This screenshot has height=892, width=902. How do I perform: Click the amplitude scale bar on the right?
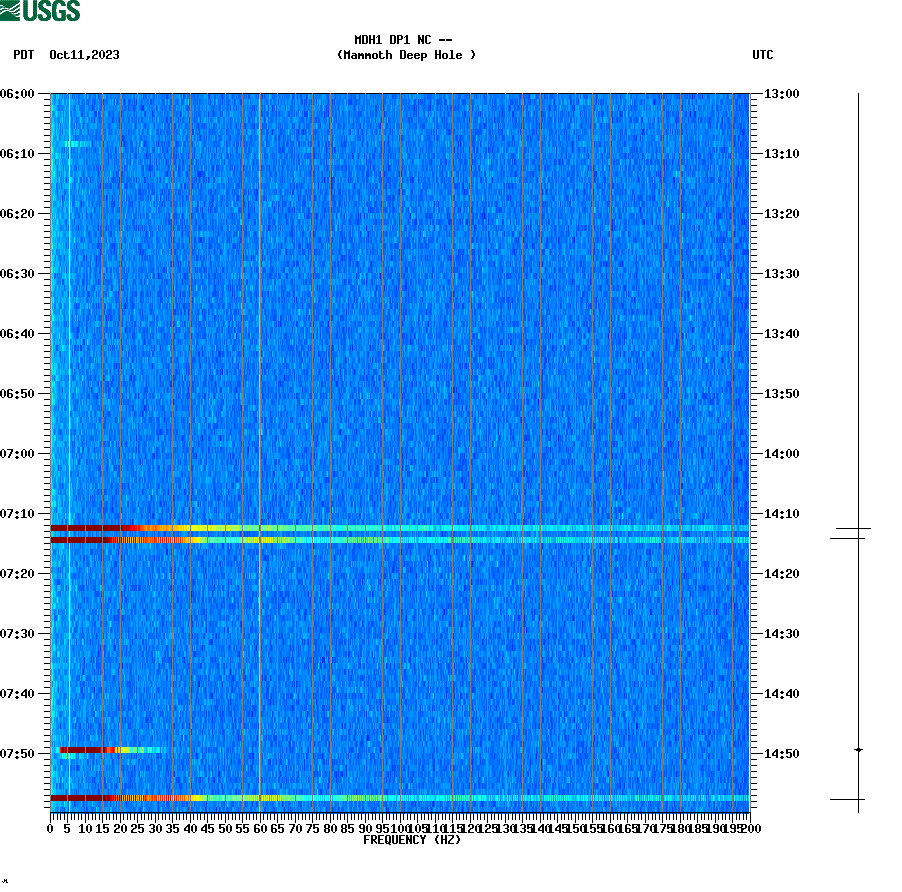[x=858, y=450]
